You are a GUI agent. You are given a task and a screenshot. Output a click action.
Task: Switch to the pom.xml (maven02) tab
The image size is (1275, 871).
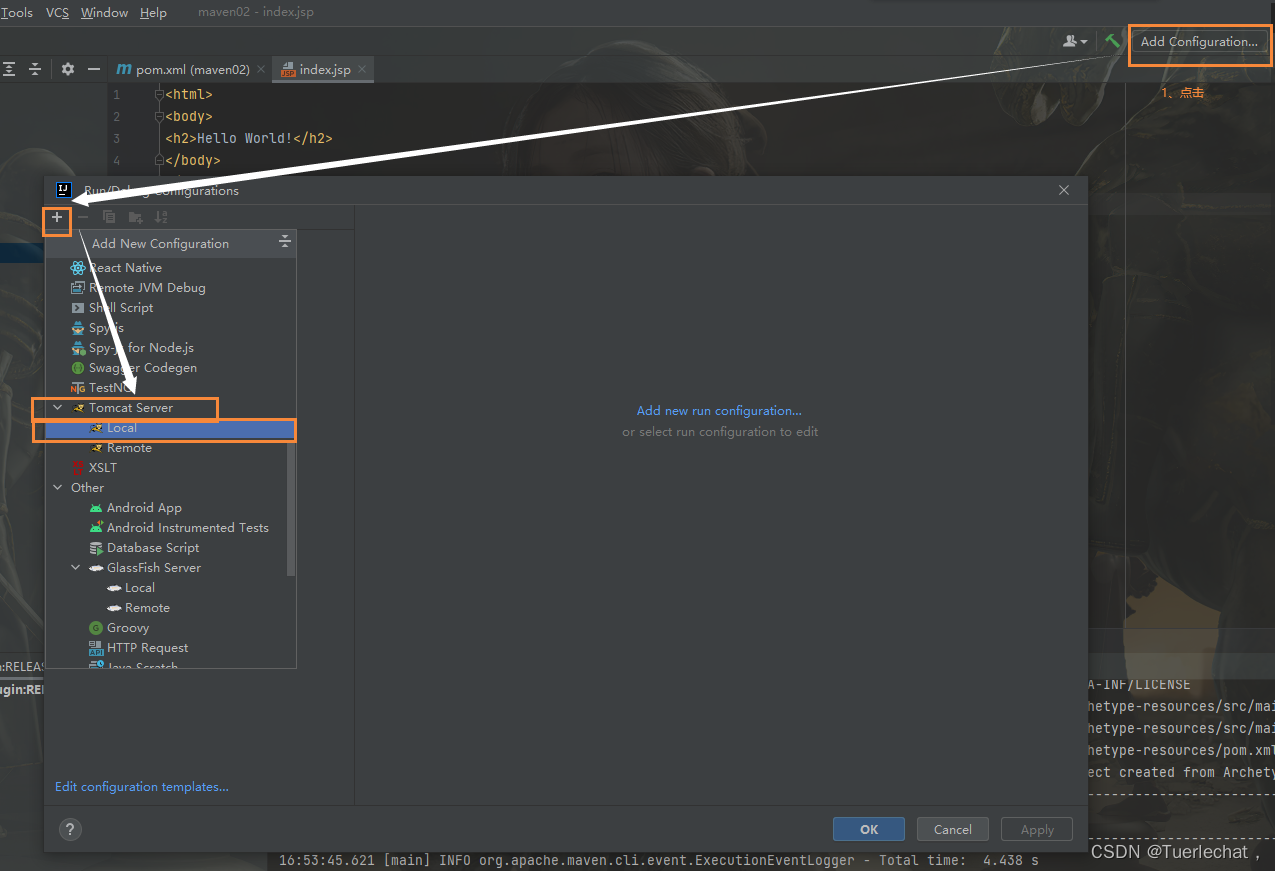click(x=190, y=69)
